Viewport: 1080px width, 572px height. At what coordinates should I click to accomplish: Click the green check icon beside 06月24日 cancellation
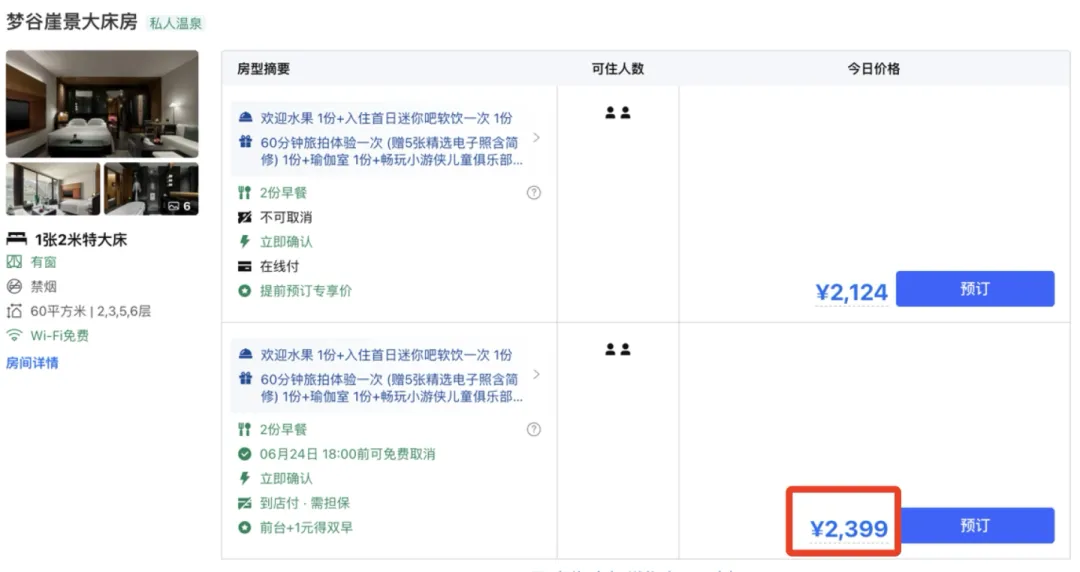point(245,453)
